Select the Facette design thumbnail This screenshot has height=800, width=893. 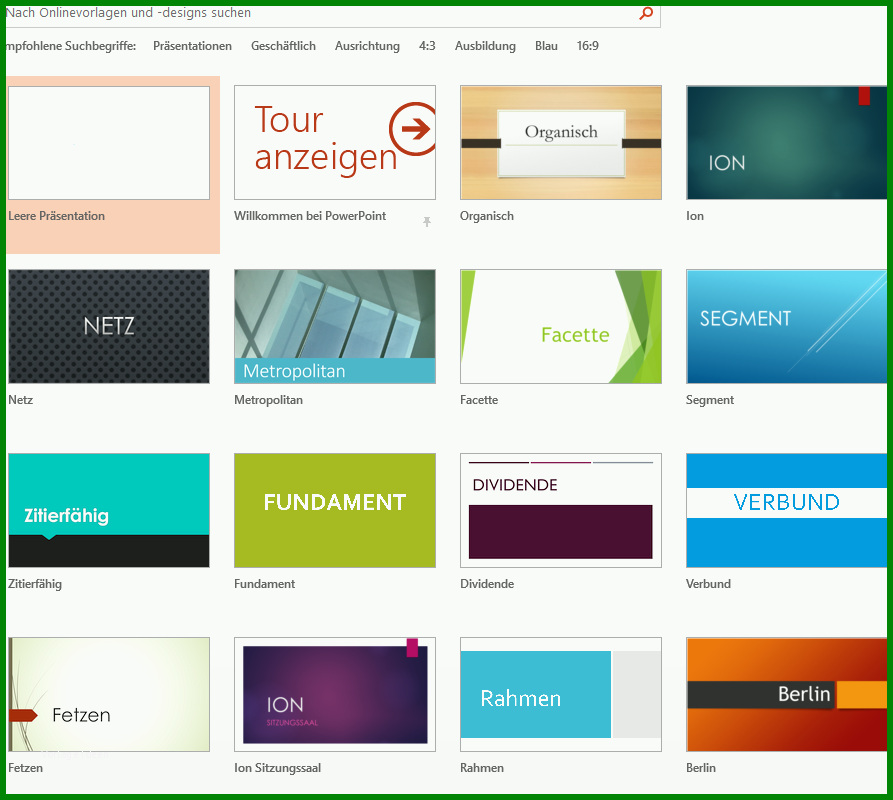point(561,327)
